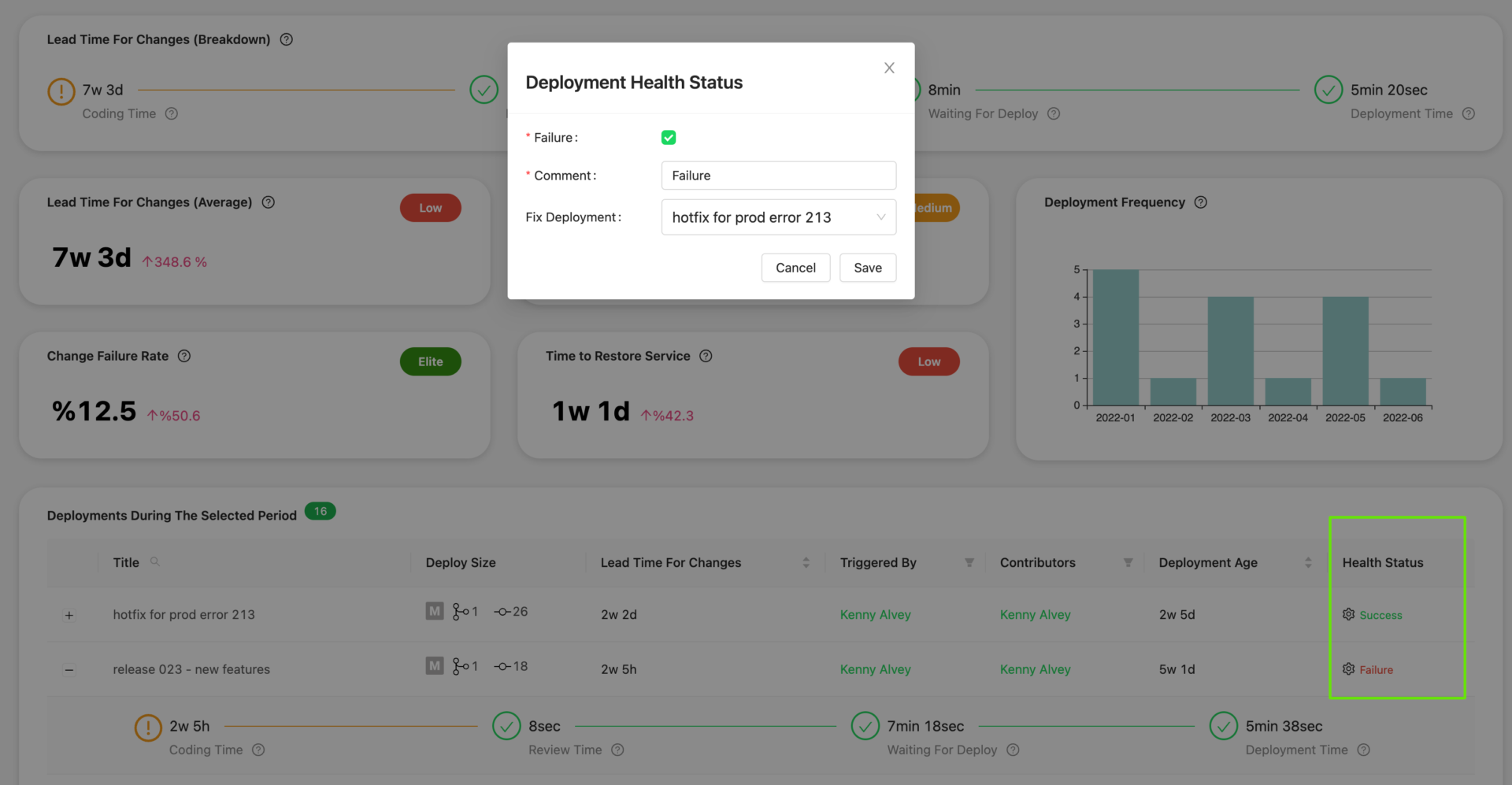Expand the hotfix for prod error 213 row
1512x785 pixels.
pyautogui.click(x=69, y=616)
